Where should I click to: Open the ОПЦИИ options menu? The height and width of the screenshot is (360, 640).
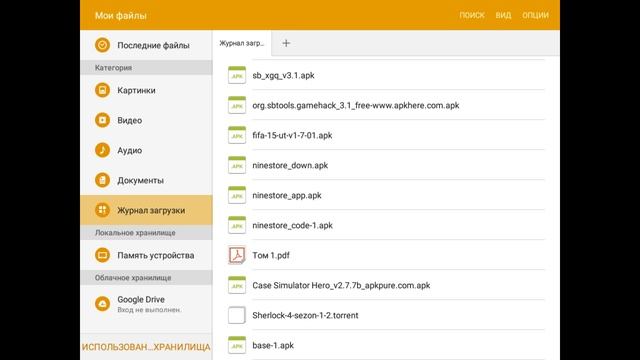coord(535,15)
